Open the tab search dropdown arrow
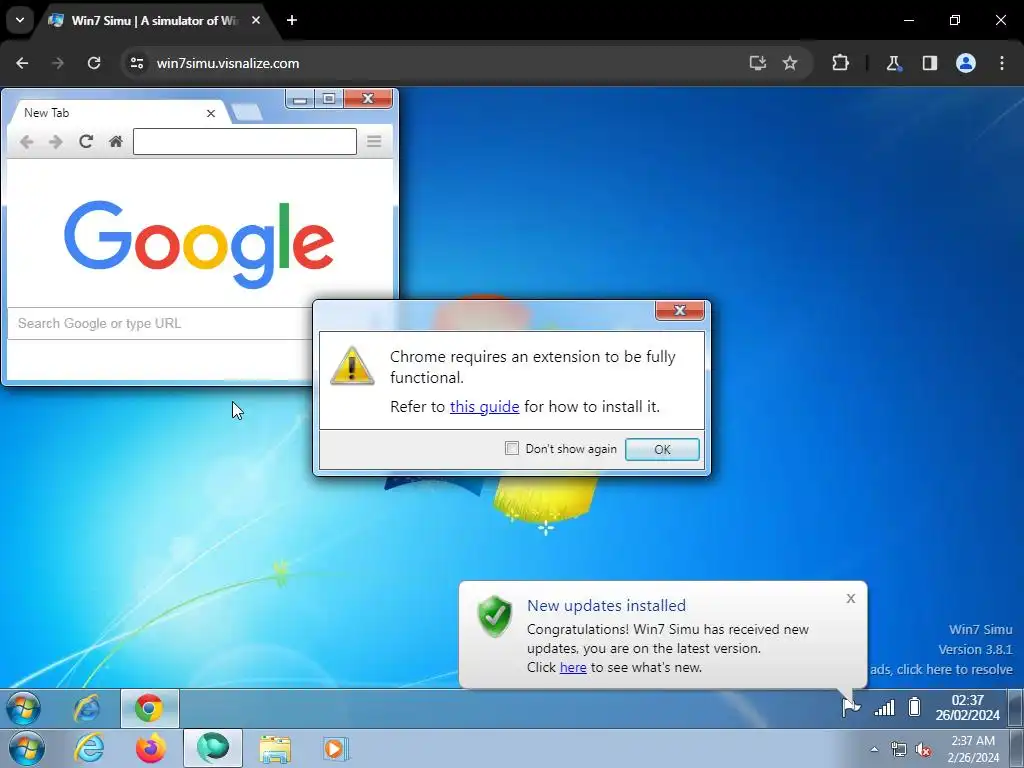Screen dimensions: 1024x768 tap(20, 20)
